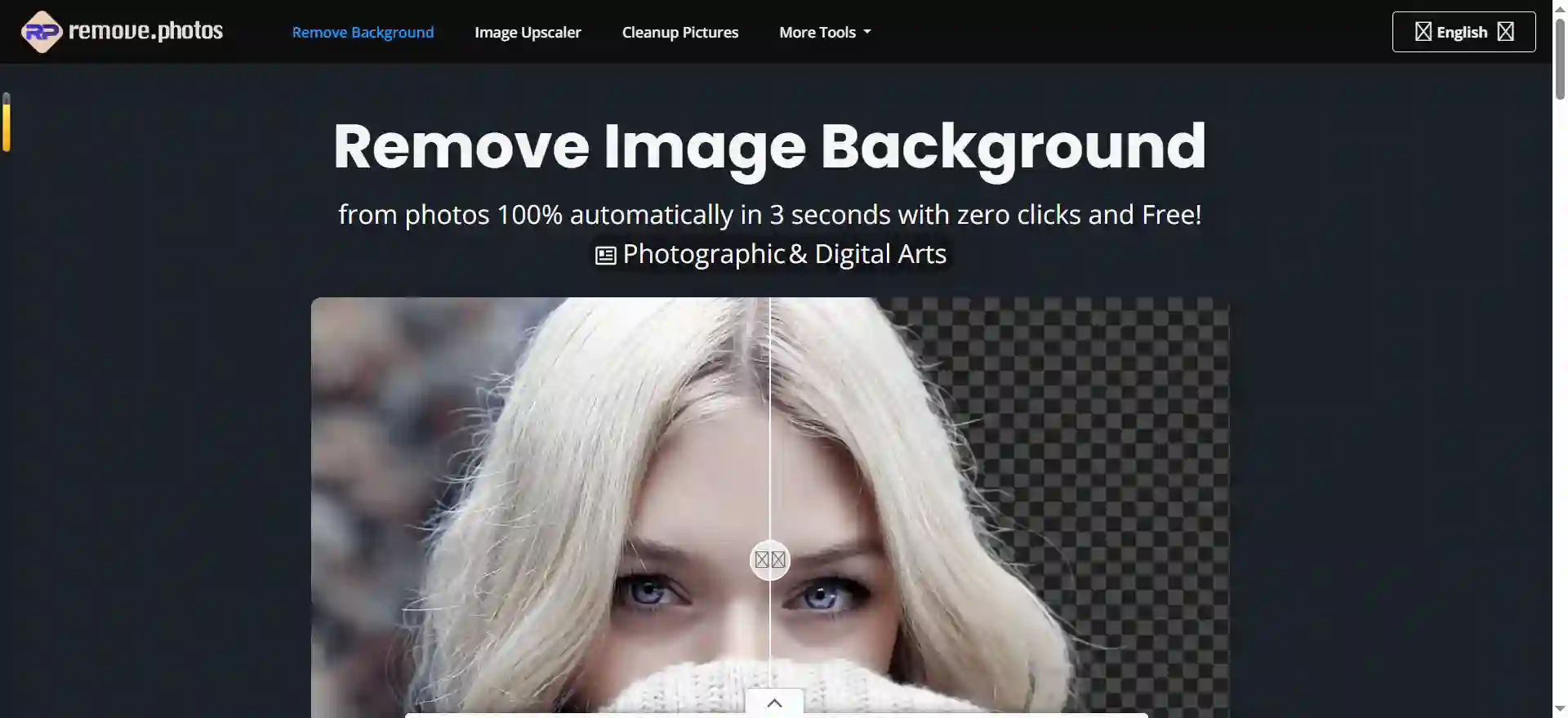Screen dimensions: 1568x718
Task: Click the 'Photographic & Digital Arts' text
Action: (785, 254)
